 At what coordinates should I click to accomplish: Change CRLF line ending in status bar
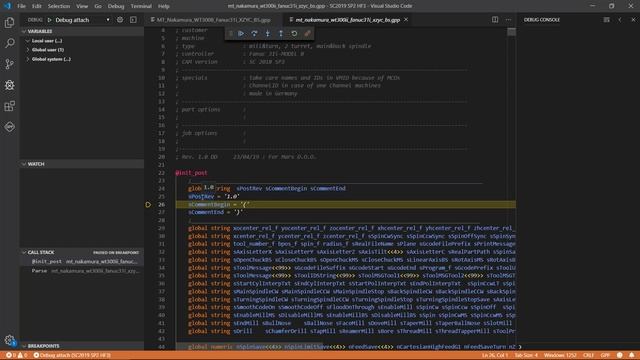588,355
